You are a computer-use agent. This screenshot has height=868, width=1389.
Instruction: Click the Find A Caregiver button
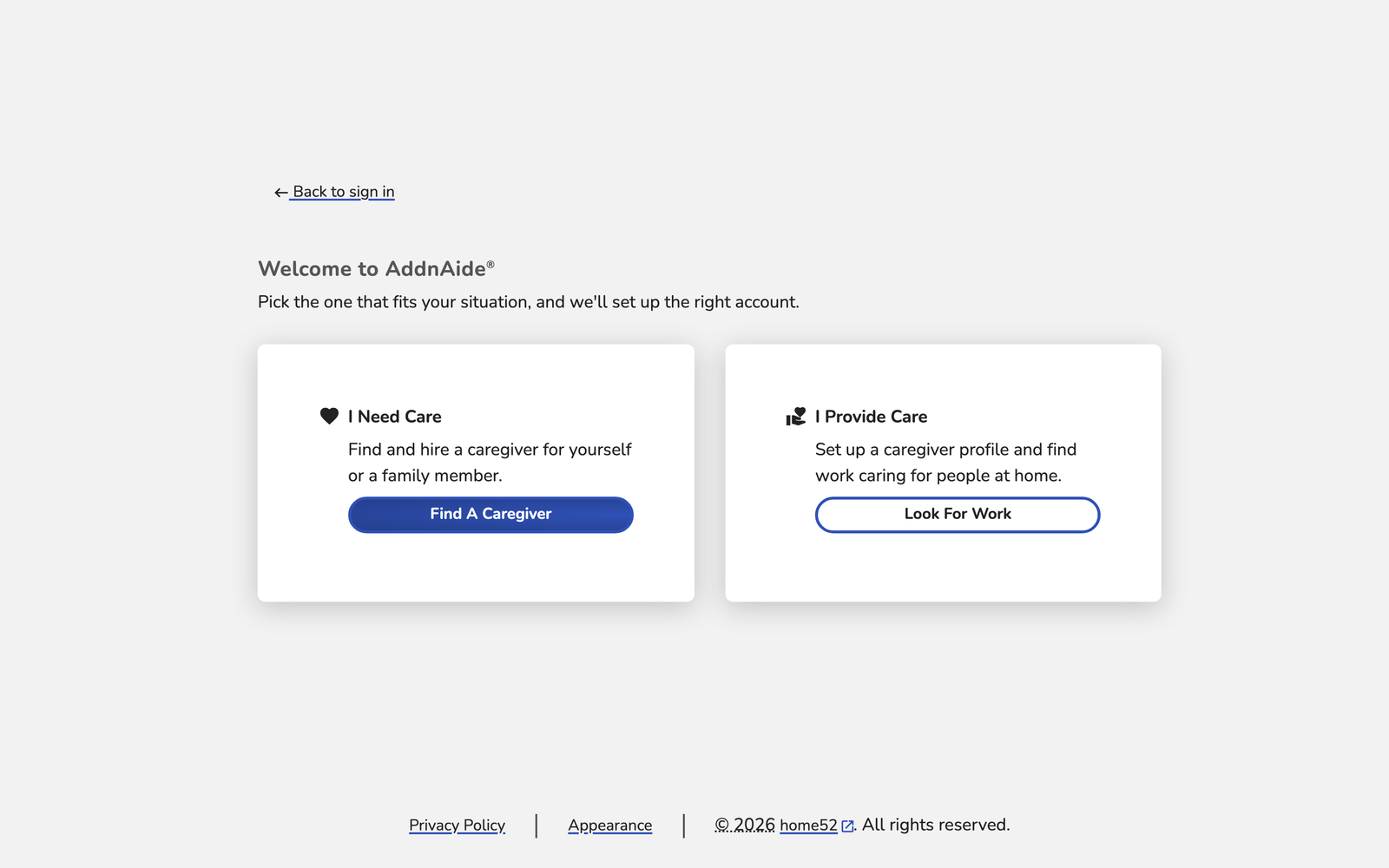click(x=490, y=515)
